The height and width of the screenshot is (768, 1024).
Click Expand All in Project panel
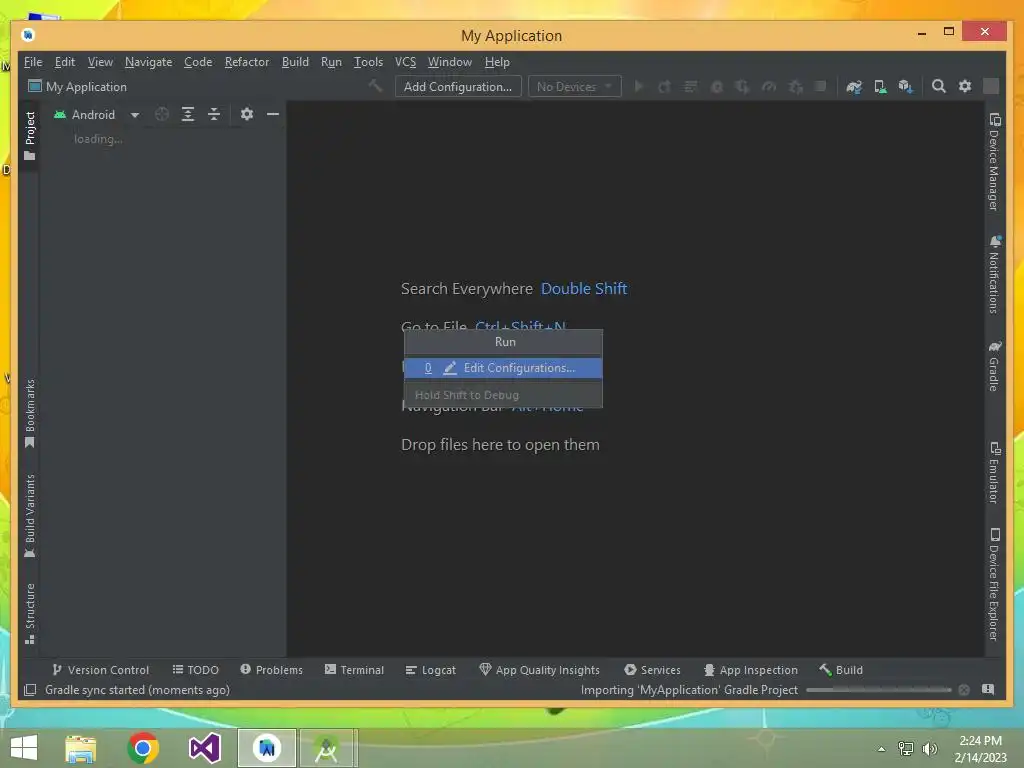click(x=187, y=114)
